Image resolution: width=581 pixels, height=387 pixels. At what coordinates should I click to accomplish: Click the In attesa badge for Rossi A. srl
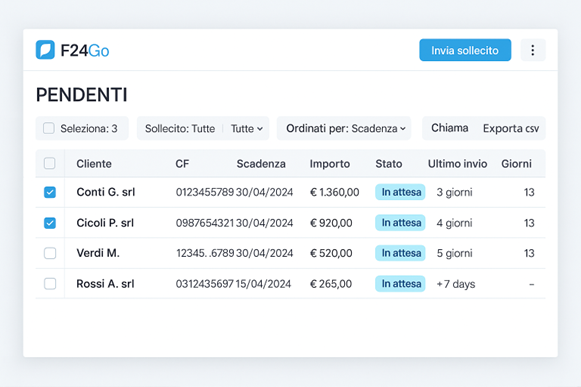400,284
